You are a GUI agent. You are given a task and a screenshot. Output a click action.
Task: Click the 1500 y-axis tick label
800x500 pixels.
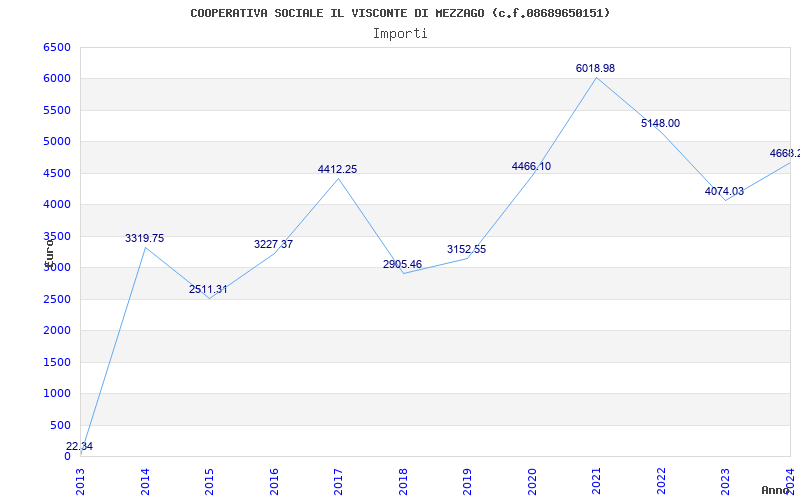(x=57, y=362)
